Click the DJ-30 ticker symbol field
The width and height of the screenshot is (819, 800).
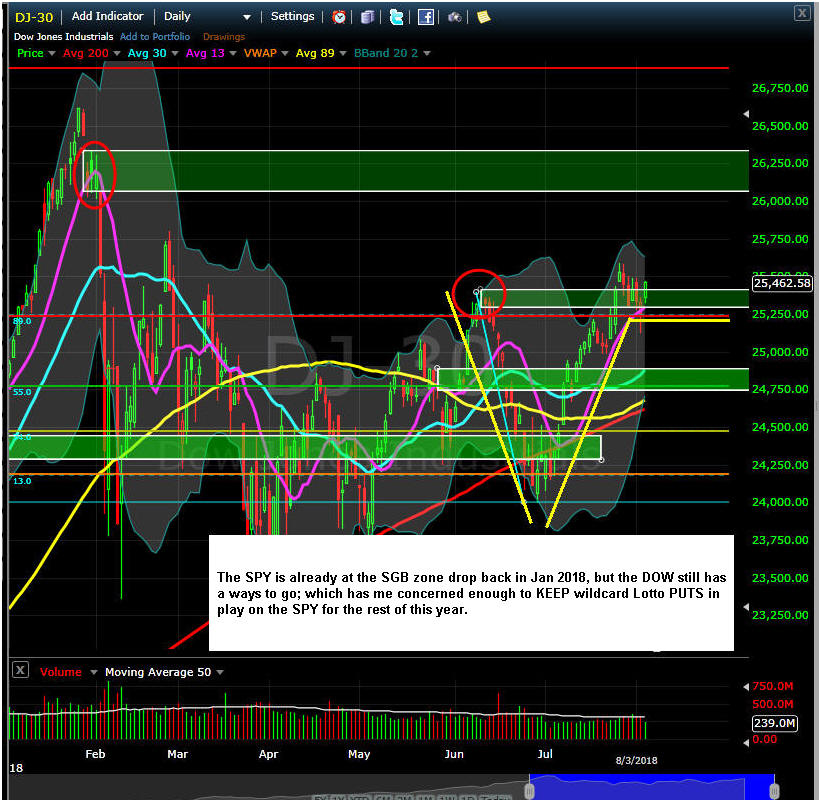(x=32, y=17)
